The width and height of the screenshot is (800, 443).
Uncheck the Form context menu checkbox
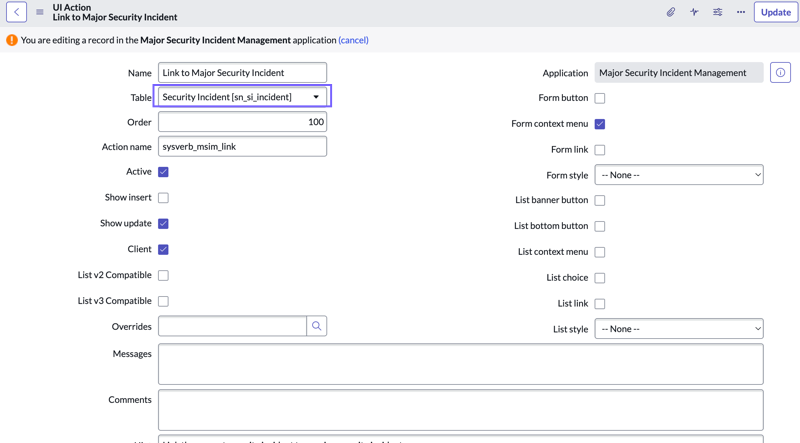[x=600, y=124]
